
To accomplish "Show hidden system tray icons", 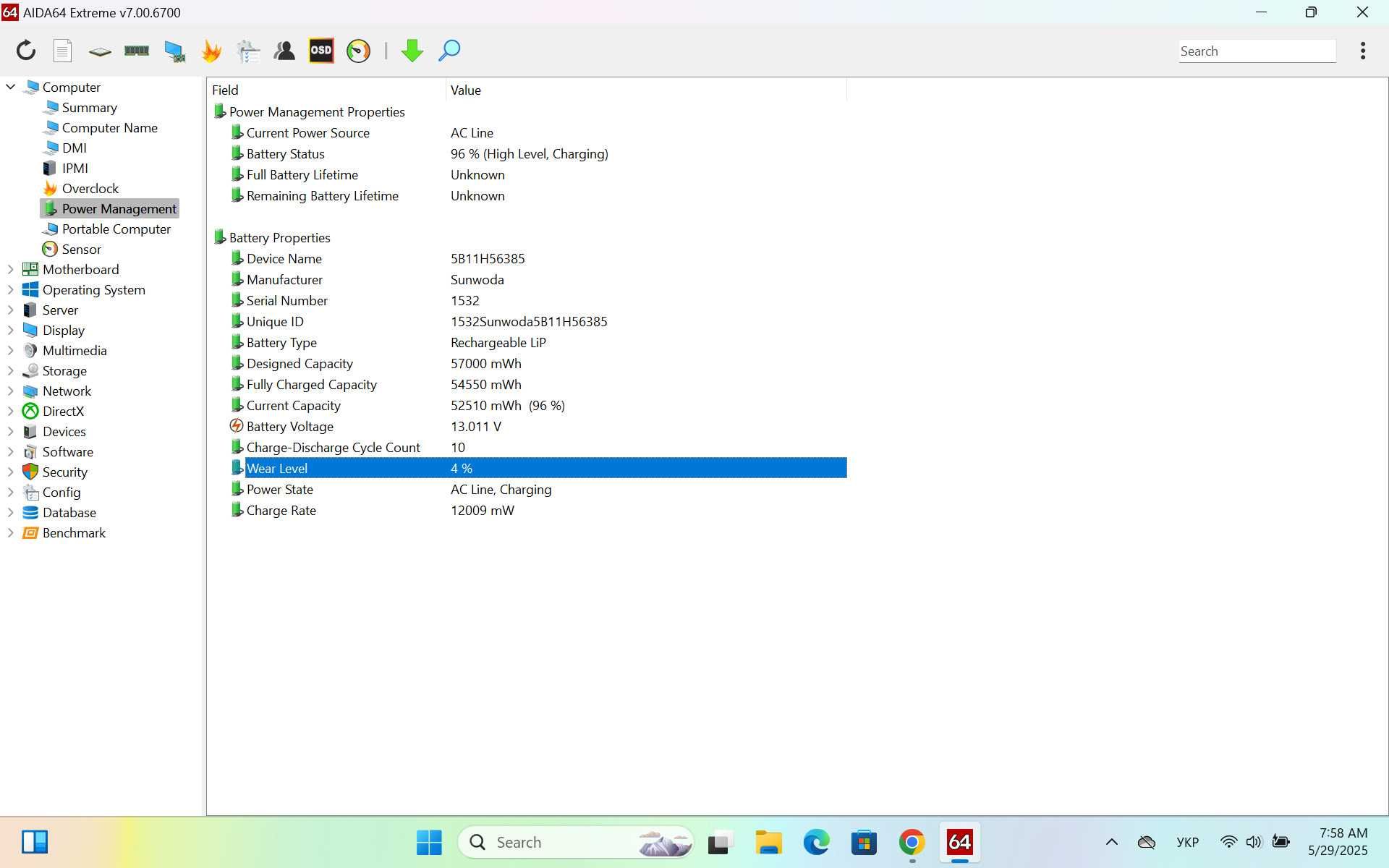I will tap(1112, 842).
